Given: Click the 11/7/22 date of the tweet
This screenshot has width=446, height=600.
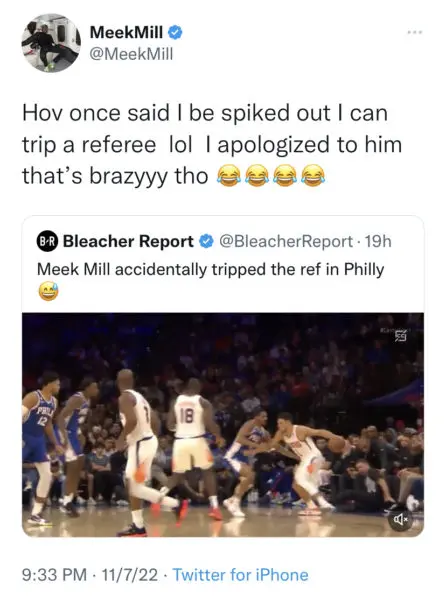Looking at the screenshot, I should (130, 575).
